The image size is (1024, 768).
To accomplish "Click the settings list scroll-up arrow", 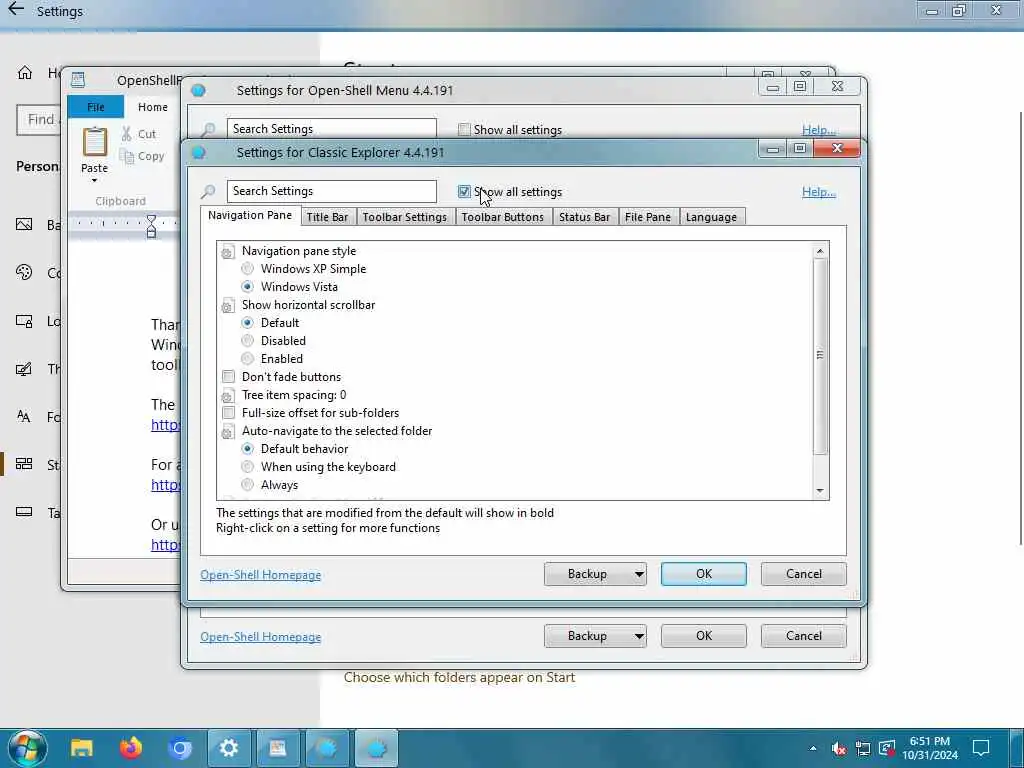I will 820,251.
